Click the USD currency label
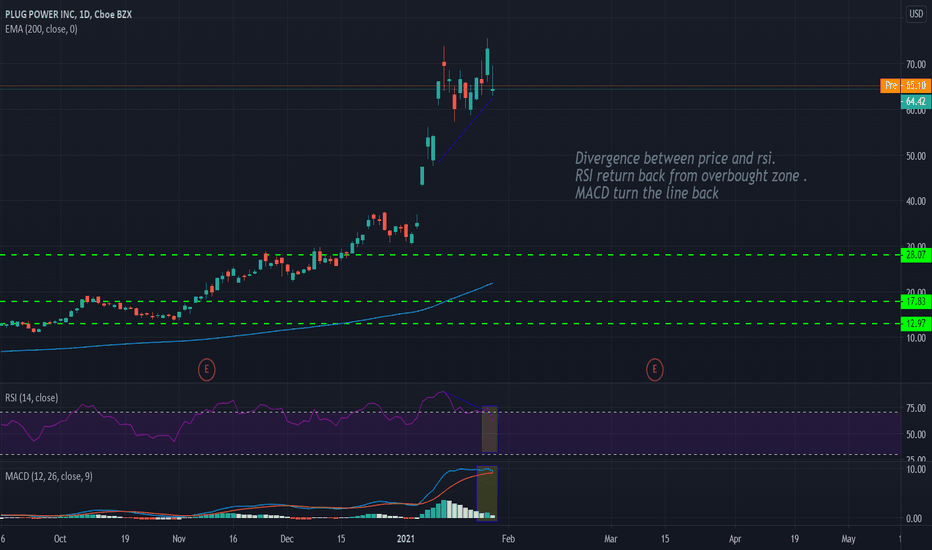 [916, 14]
